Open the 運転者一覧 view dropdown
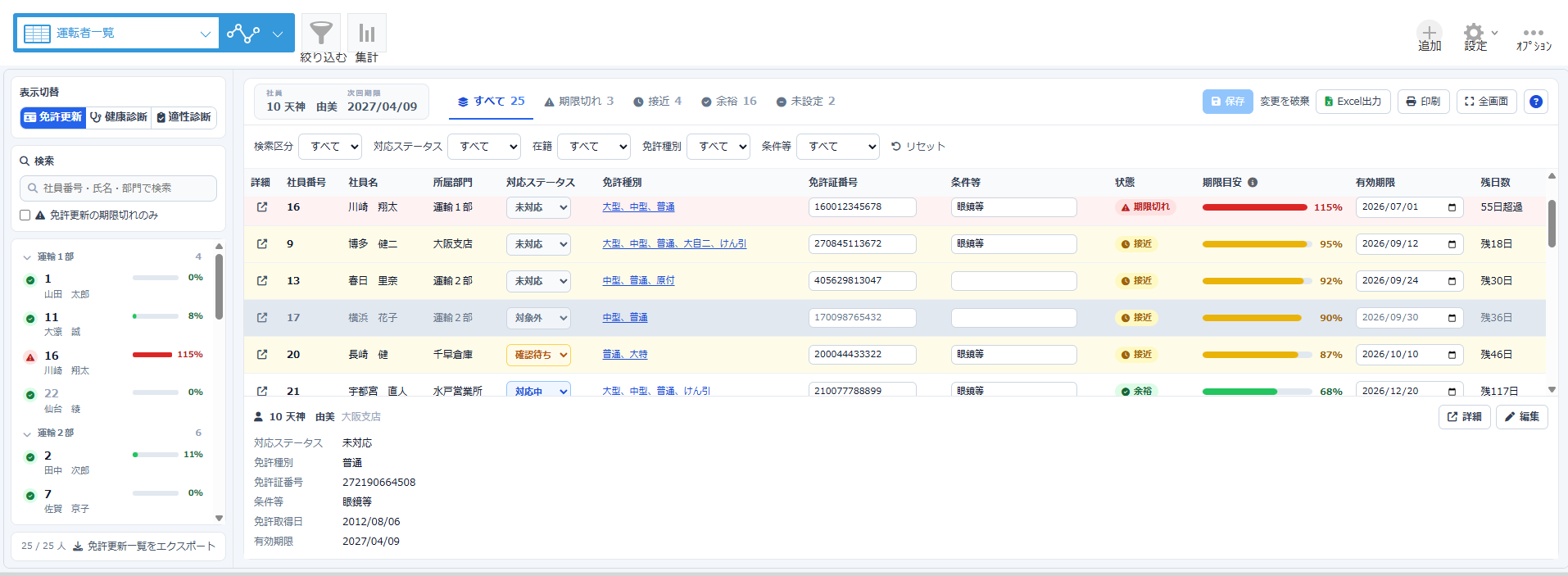Image resolution: width=1568 pixels, height=576 pixels. point(117,34)
